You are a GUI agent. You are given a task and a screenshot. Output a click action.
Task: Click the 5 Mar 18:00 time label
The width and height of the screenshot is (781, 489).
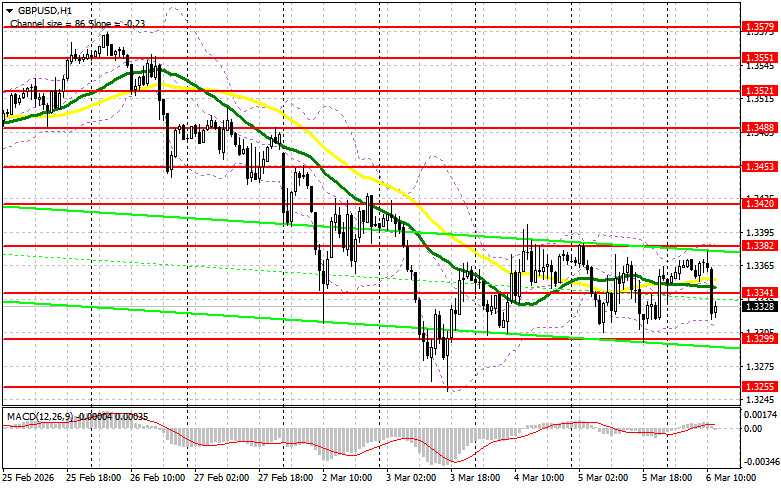[x=667, y=478]
